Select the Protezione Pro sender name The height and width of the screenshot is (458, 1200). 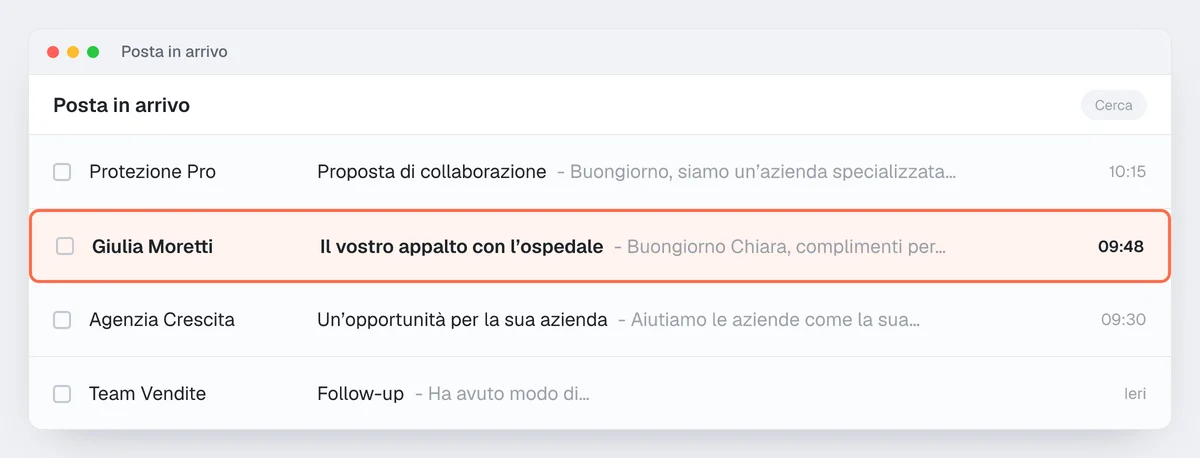tap(152, 172)
